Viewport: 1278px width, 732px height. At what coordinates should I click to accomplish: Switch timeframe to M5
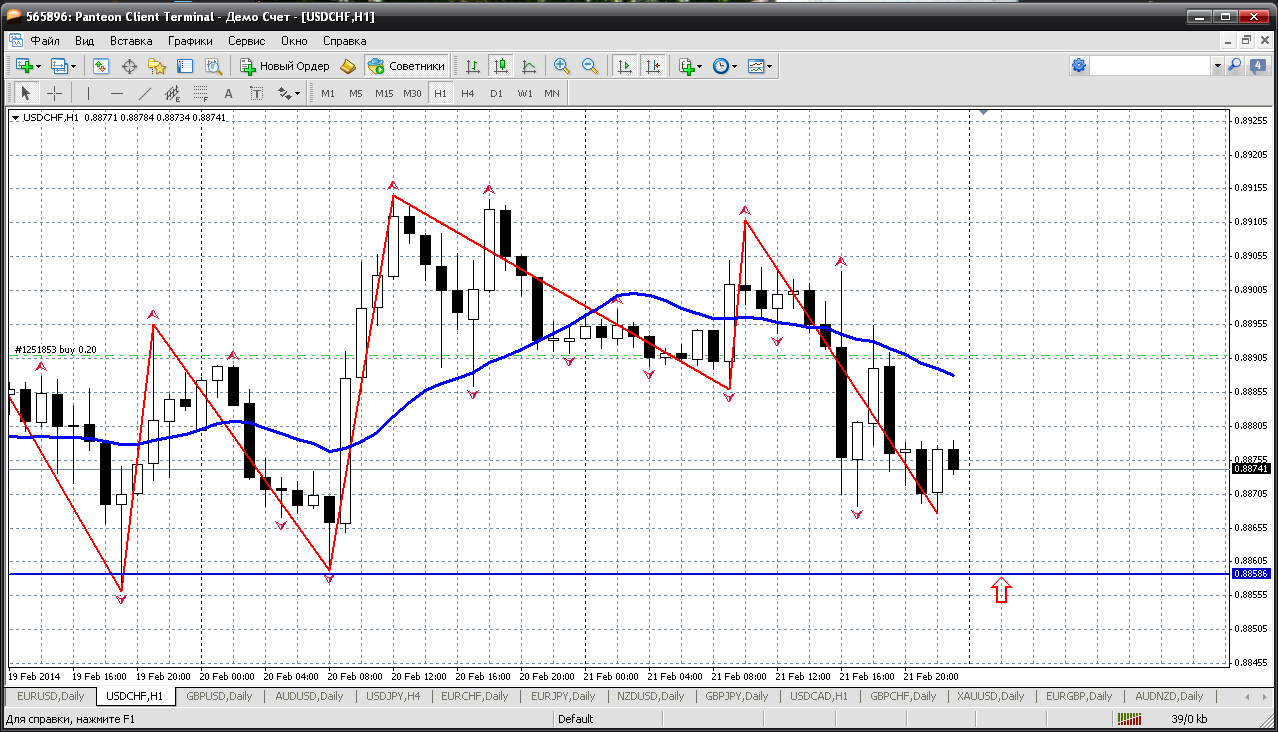pyautogui.click(x=356, y=93)
